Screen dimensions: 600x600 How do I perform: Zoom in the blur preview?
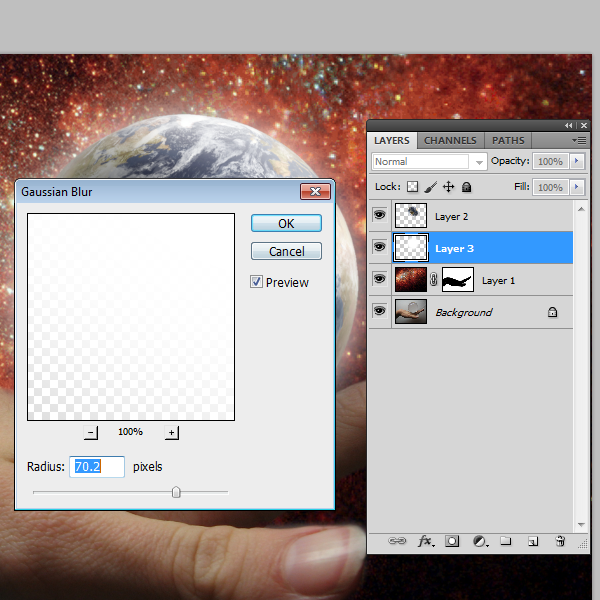click(172, 433)
